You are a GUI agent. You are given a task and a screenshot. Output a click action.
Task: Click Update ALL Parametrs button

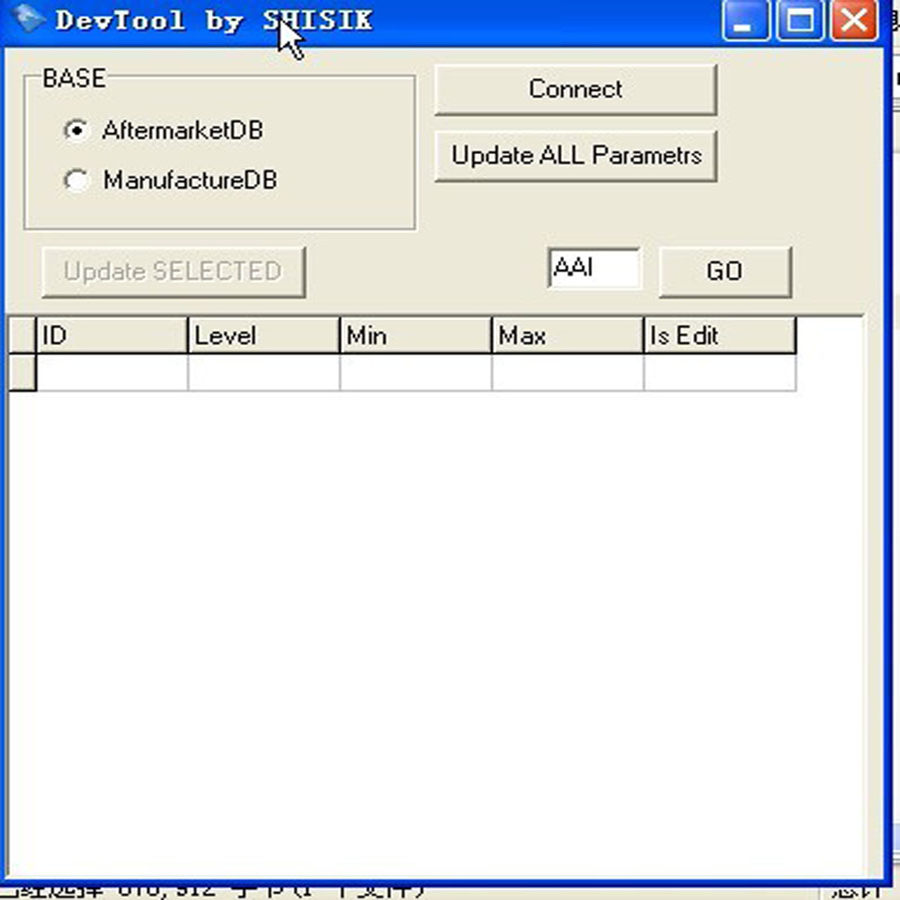tap(576, 156)
